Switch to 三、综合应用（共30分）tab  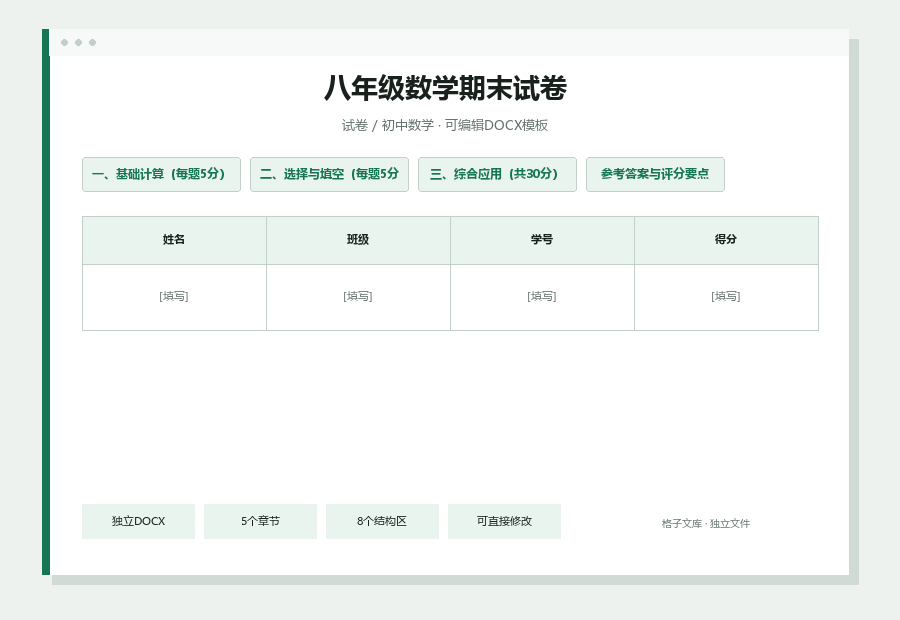coord(497,175)
